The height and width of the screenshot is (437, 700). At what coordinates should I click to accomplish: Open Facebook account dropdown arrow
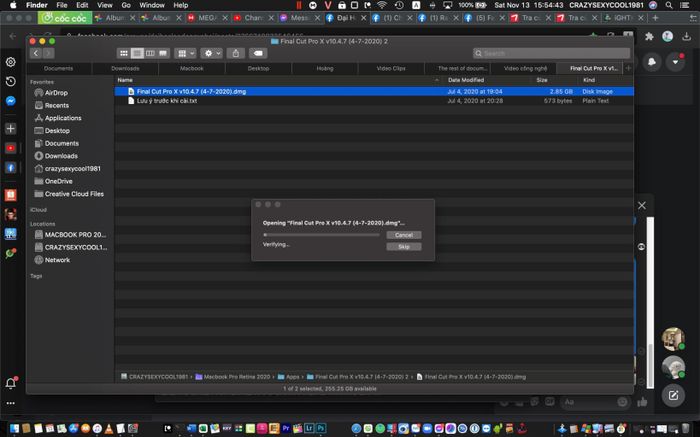pyautogui.click(x=675, y=62)
